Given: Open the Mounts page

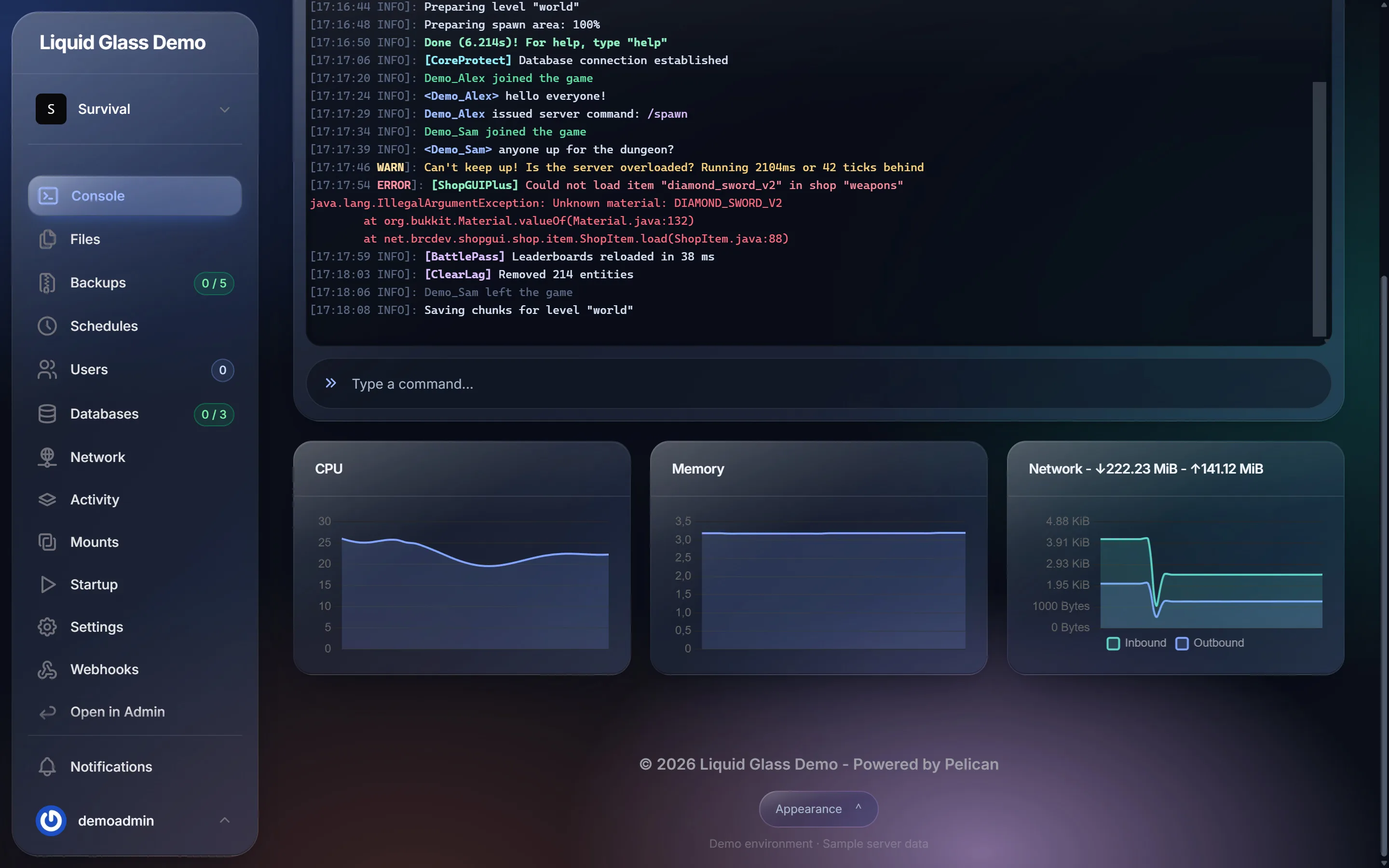Looking at the screenshot, I should click(x=135, y=542).
